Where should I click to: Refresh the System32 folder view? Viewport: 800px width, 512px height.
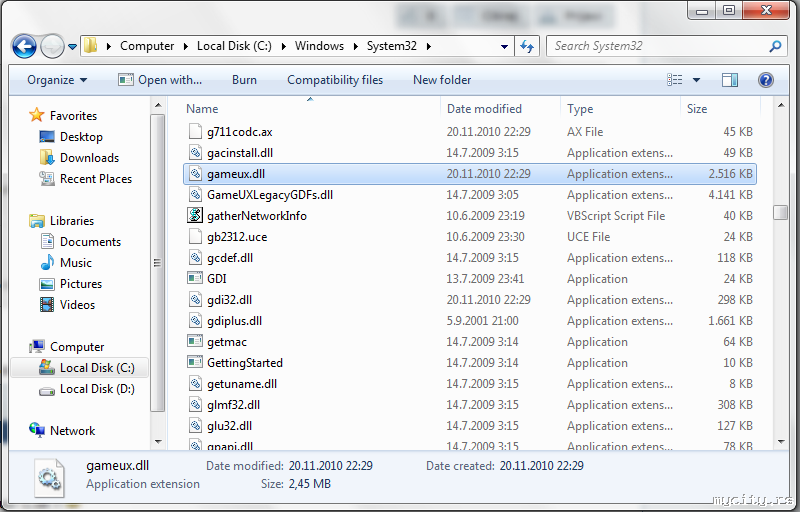(x=527, y=46)
